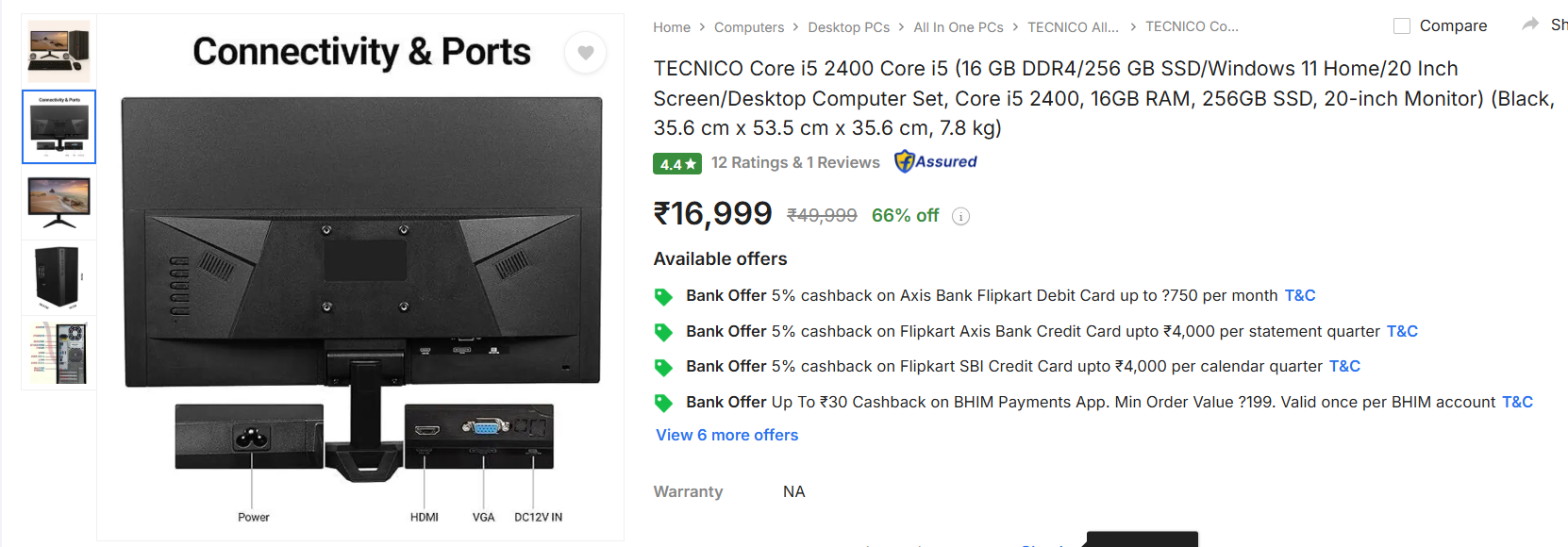Click the BHIM offer green tag icon
The width and height of the screenshot is (1568, 547).
click(664, 404)
